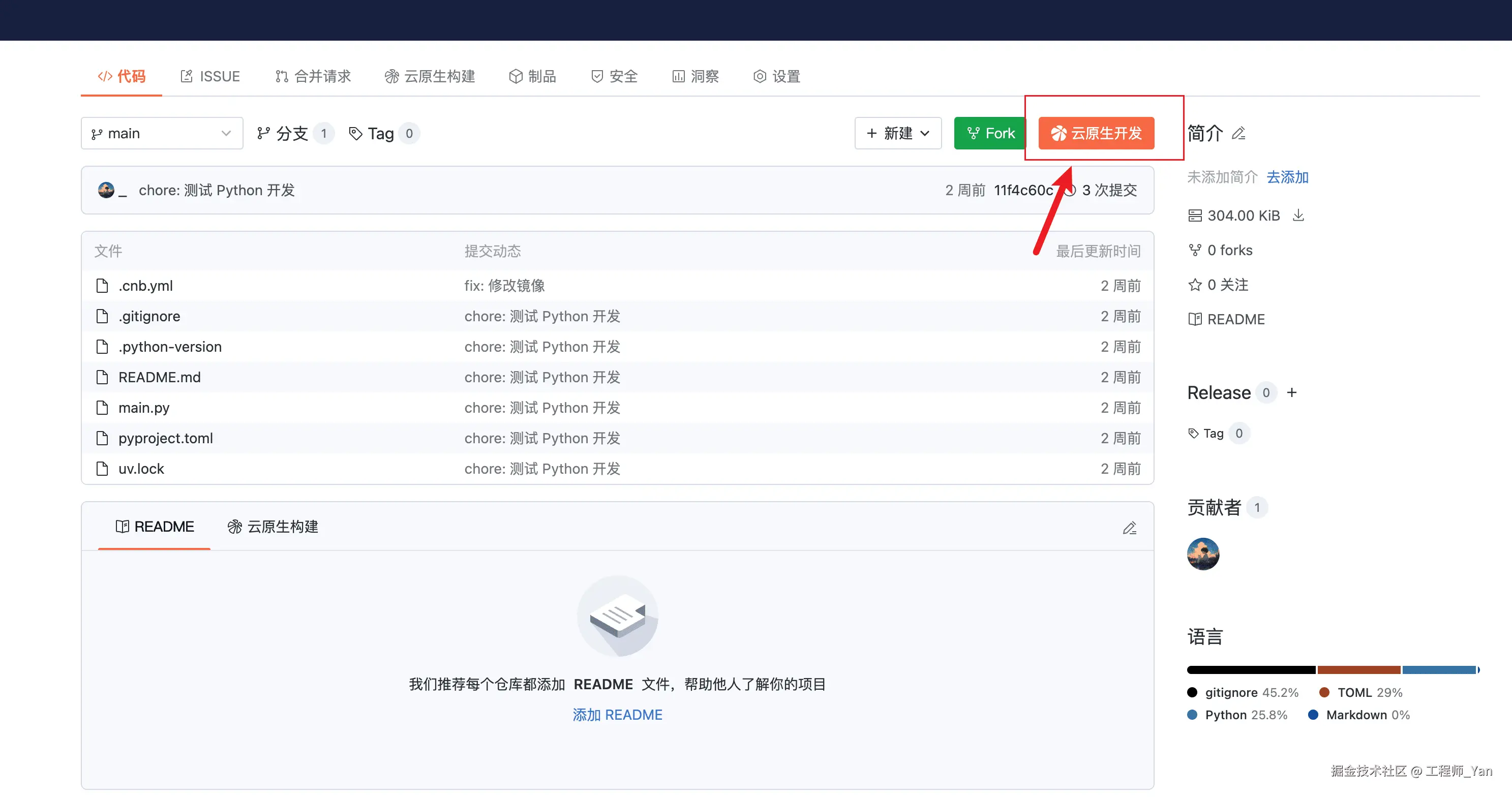Open the main branch dropdown
This screenshot has width=1512, height=797.
tap(162, 134)
